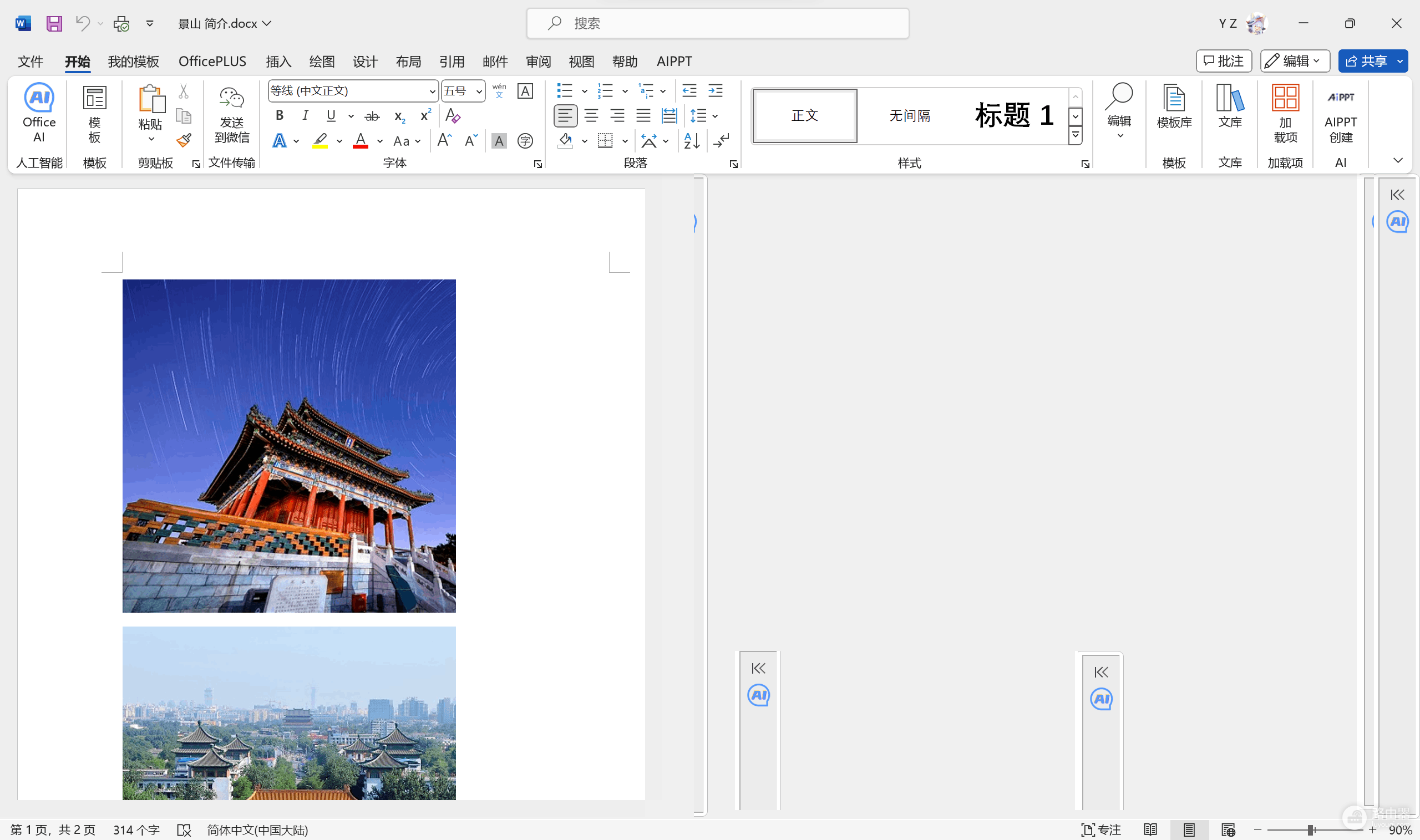Send document to WeChat
This screenshot has height=840, width=1420.
(x=231, y=115)
